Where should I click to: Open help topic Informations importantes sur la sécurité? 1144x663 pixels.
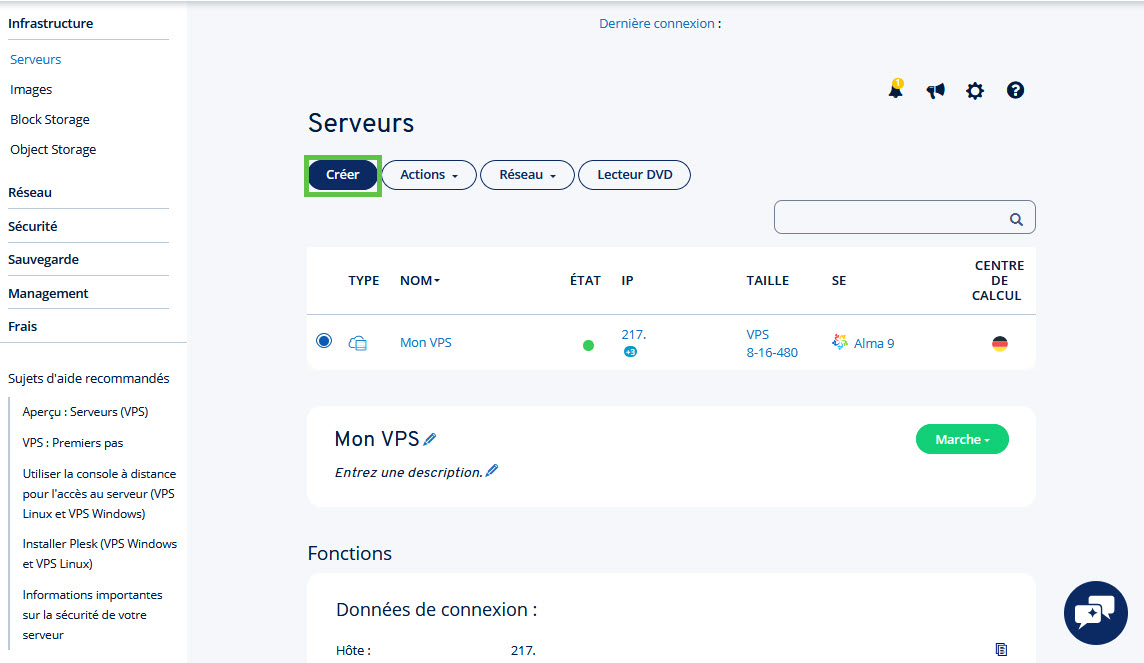(93, 615)
